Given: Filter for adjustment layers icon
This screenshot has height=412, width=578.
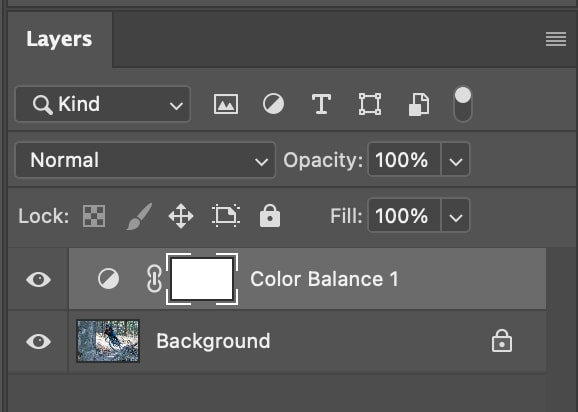Looking at the screenshot, I should click(273, 104).
